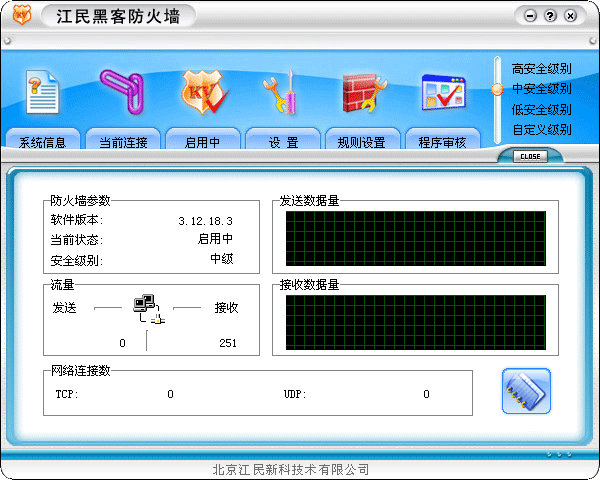Screen dimensions: 600x480
Task: Click the program audit window icon
Action: (x=444, y=92)
